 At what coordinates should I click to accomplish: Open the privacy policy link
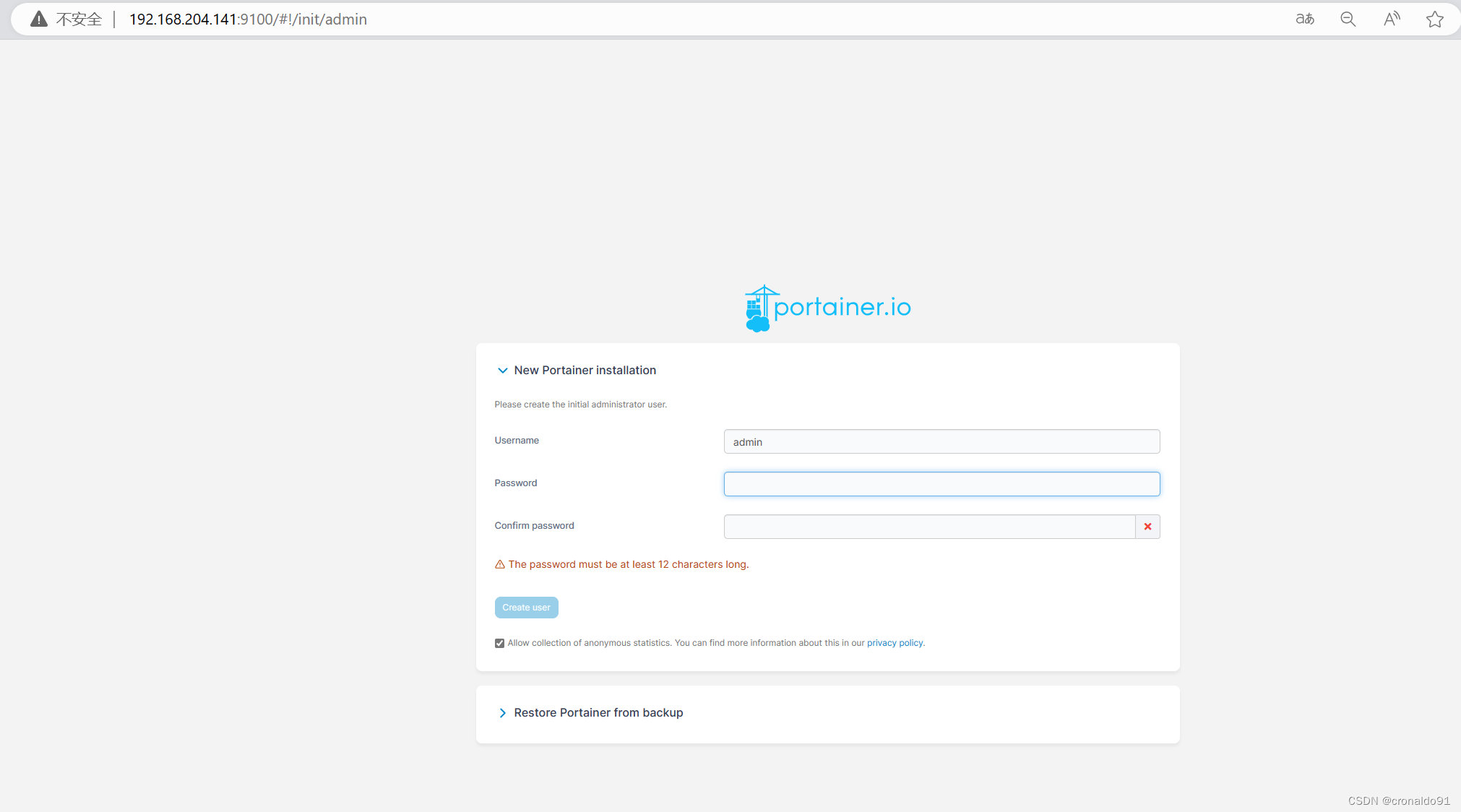coord(895,643)
